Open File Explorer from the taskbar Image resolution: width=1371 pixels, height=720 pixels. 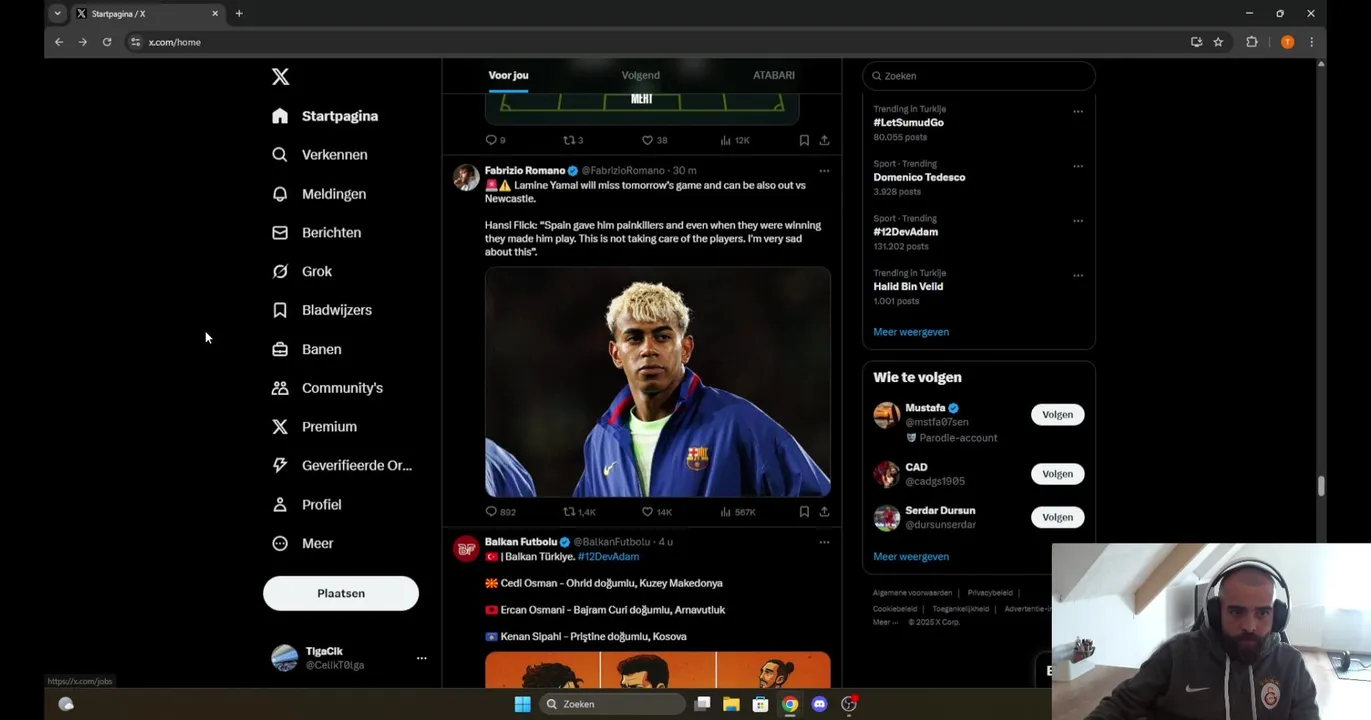click(x=731, y=704)
